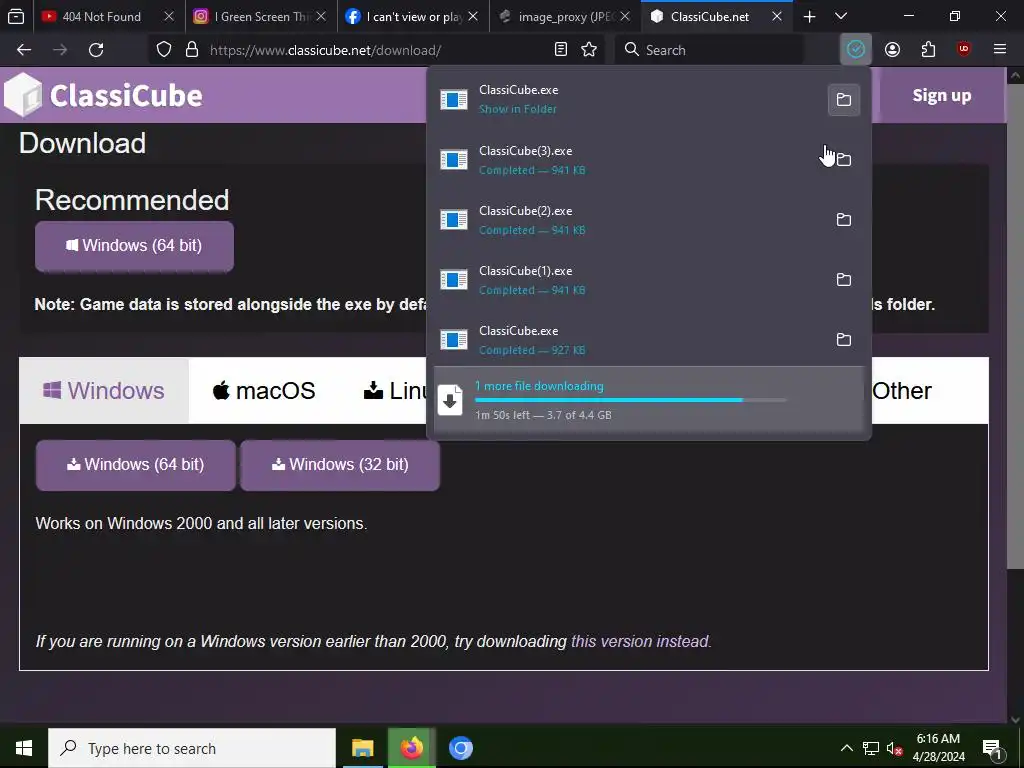The width and height of the screenshot is (1024, 768).
Task: Follow the 'this version instead' link
Action: (x=641, y=641)
